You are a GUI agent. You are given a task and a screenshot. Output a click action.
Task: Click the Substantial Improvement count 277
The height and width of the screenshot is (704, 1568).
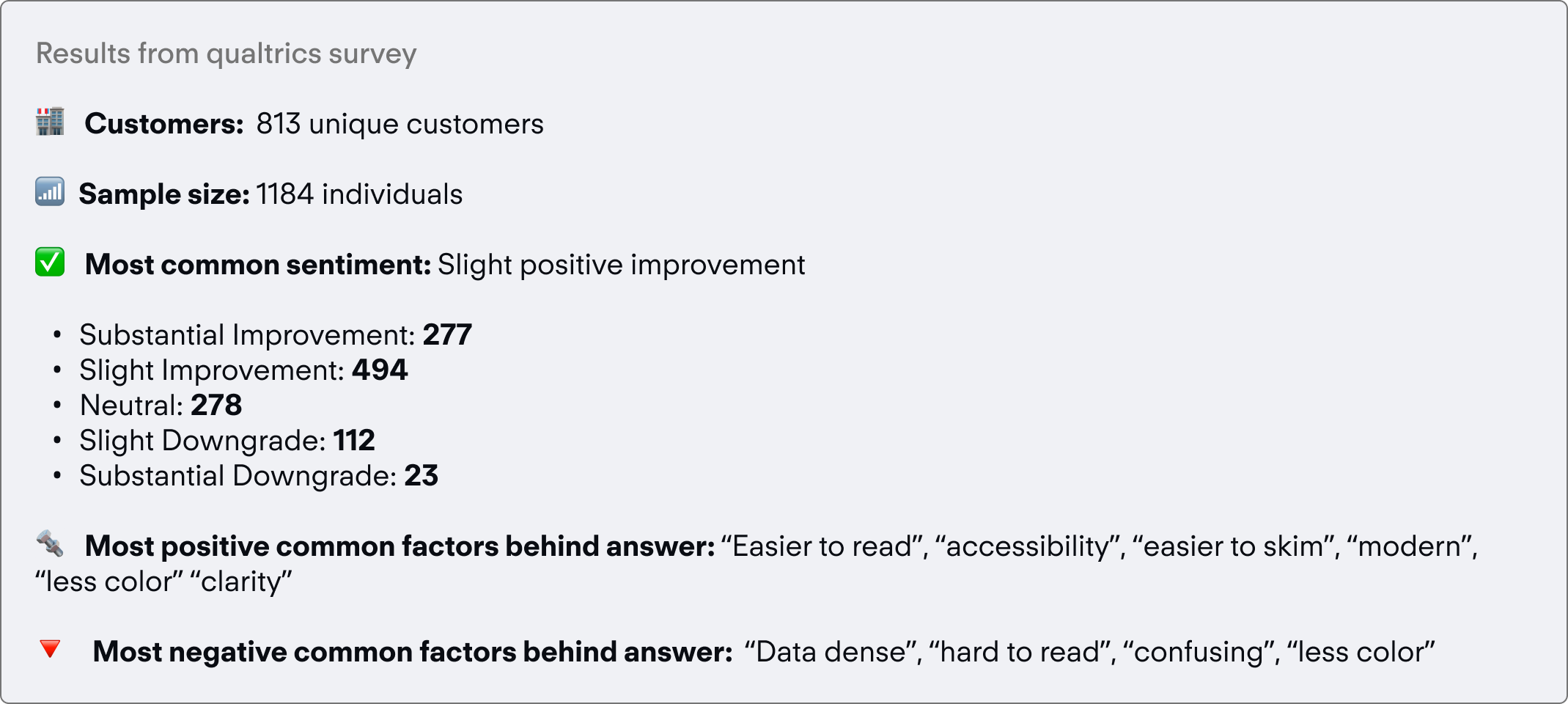(447, 335)
